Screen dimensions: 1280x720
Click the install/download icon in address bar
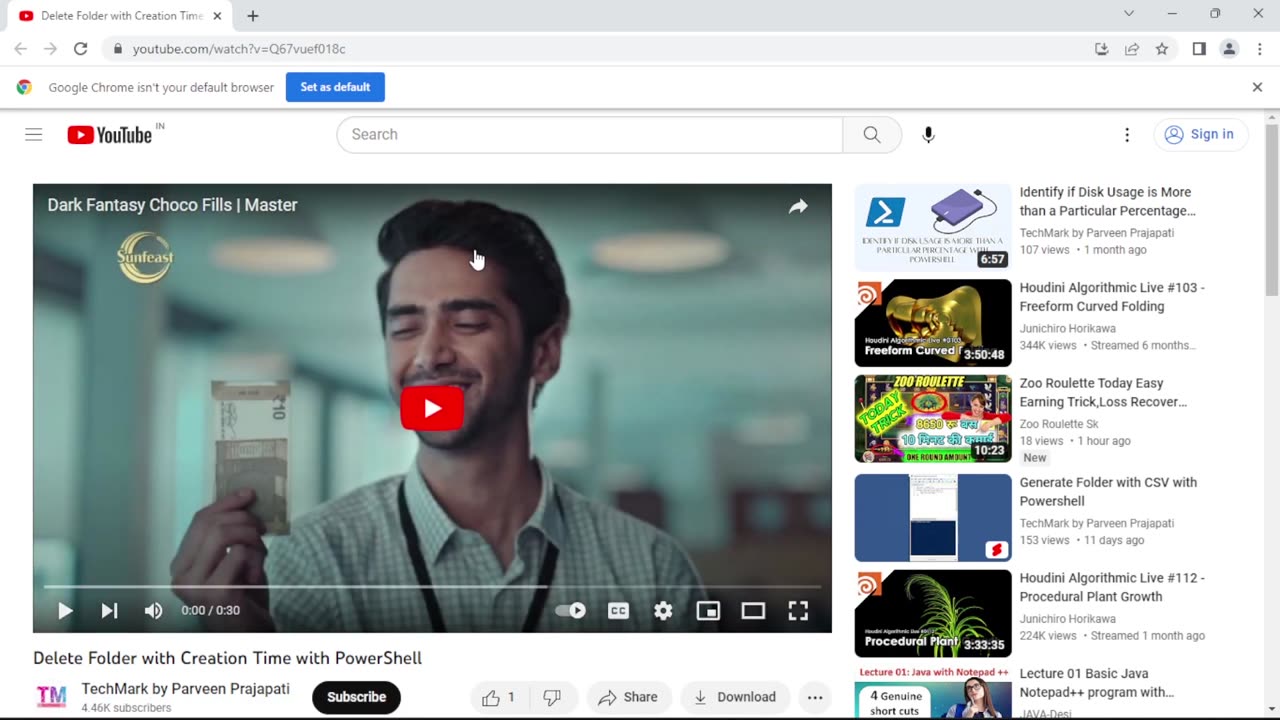pyautogui.click(x=1102, y=48)
